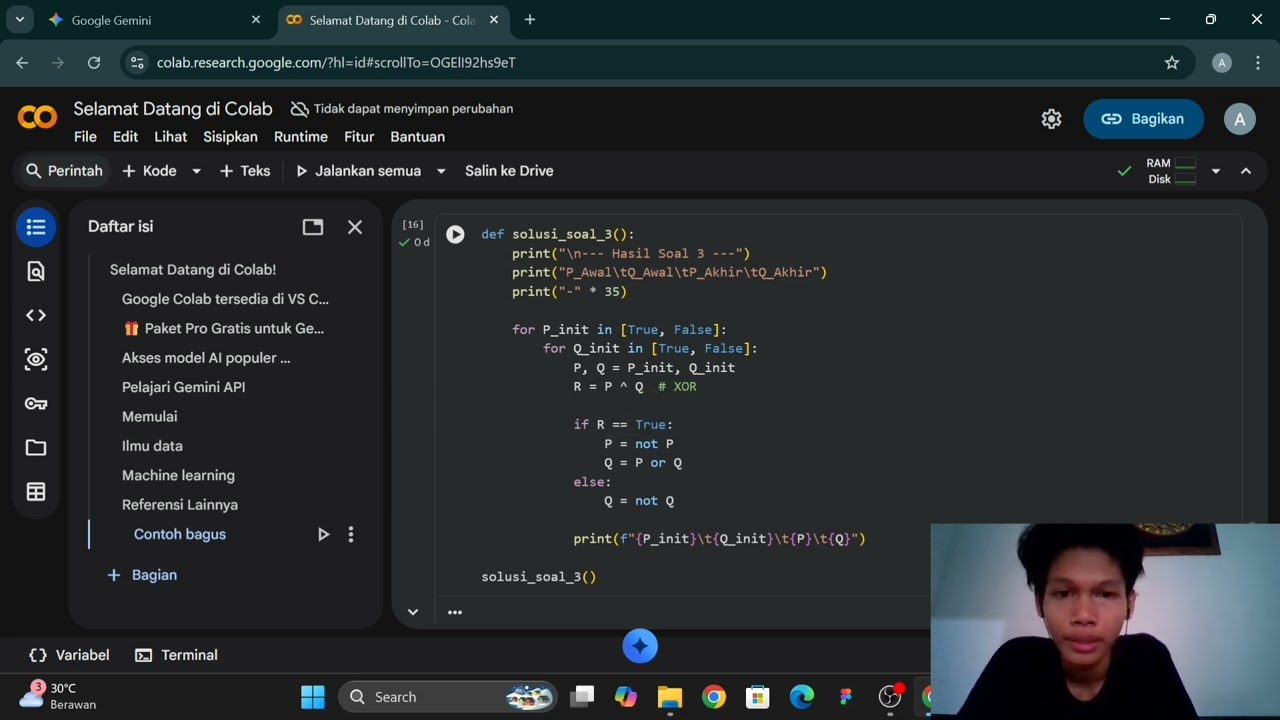Add a text cell with Teks
This screenshot has width=1280, height=720.
coord(245,171)
